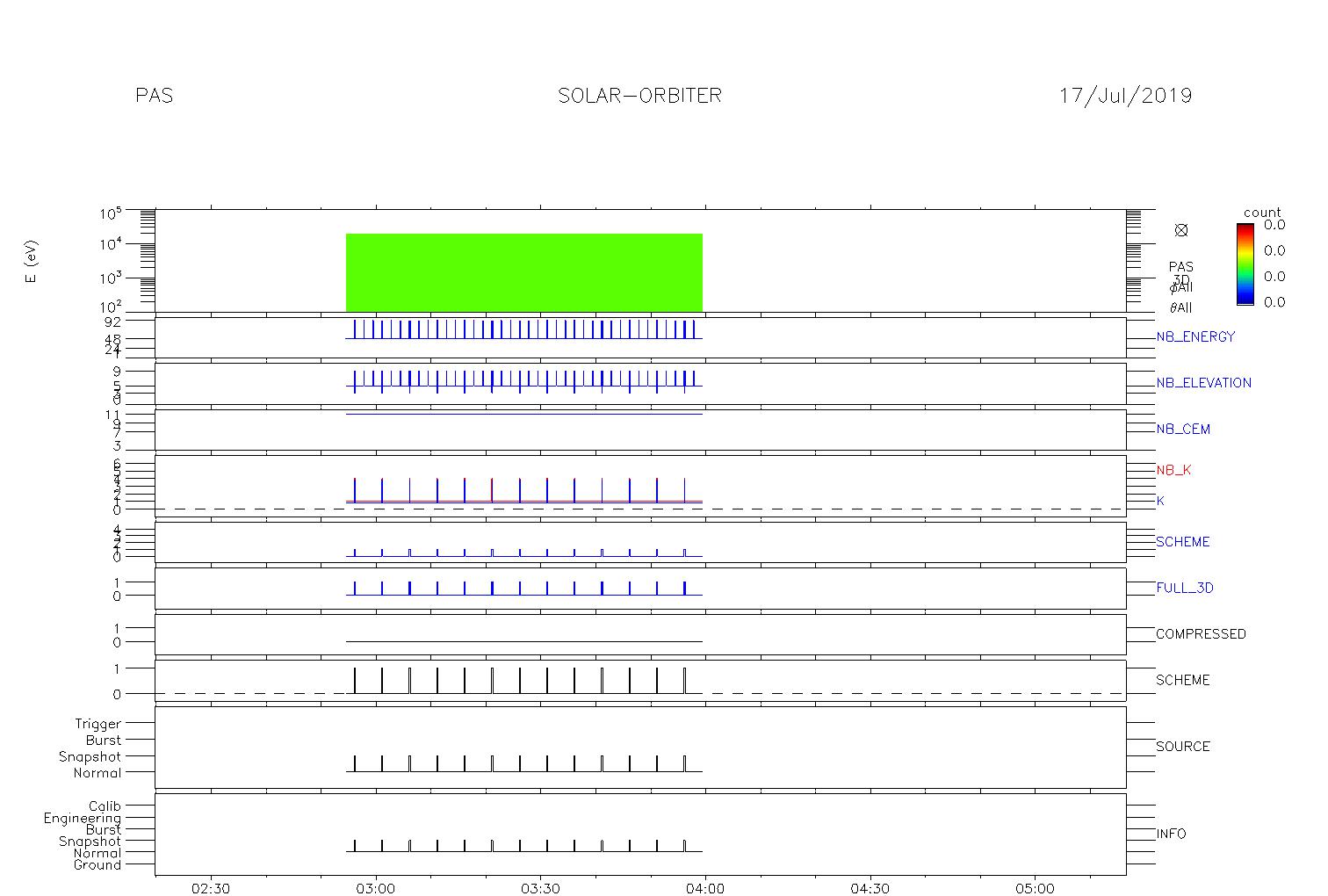Select the COMPRESSED panel label
Image resolution: width=1328 pixels, height=896 pixels.
pyautogui.click(x=1201, y=634)
